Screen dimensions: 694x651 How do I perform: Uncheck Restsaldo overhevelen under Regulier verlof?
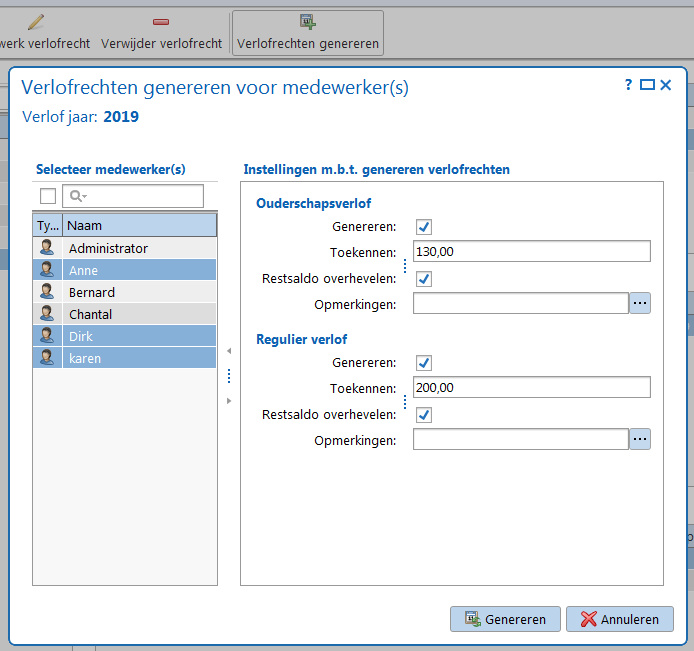coord(424,415)
